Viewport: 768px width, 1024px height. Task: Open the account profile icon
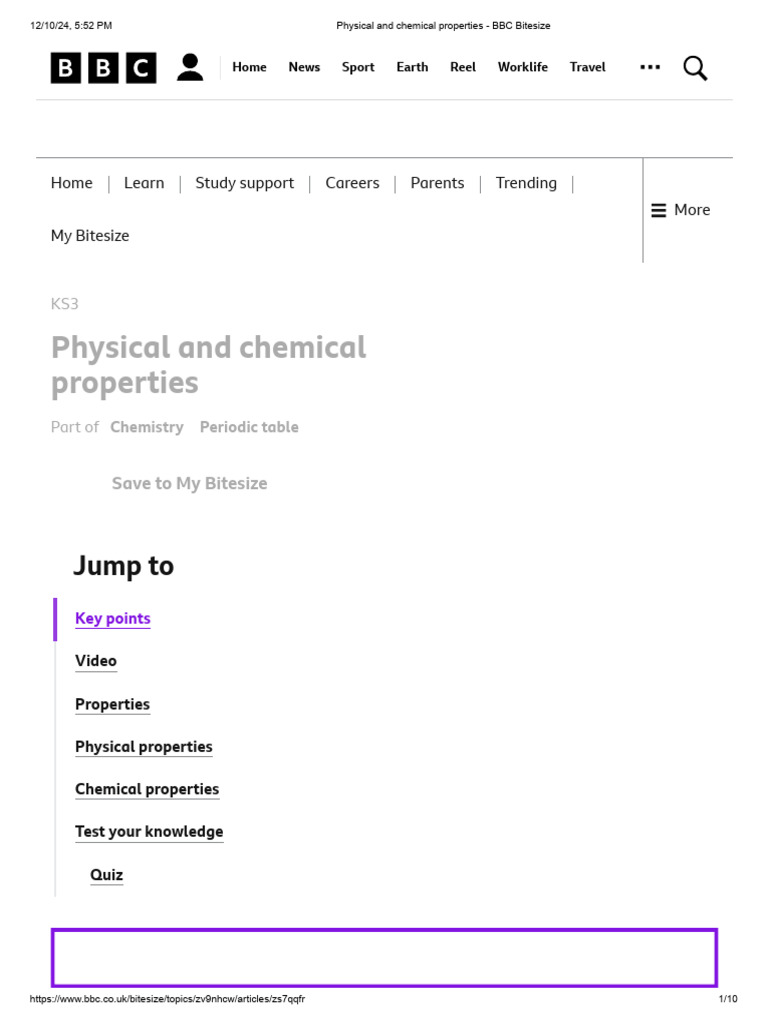[x=190, y=68]
